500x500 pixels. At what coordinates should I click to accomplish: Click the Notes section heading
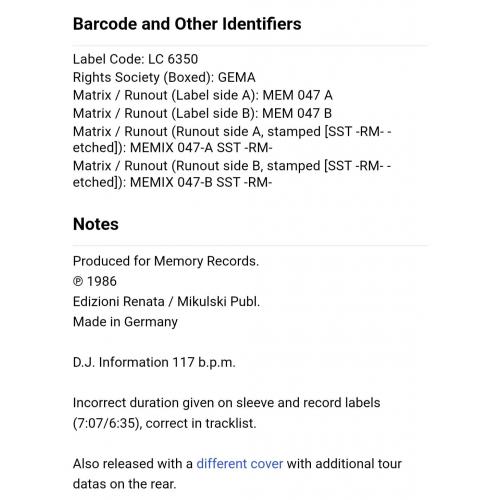[96, 224]
